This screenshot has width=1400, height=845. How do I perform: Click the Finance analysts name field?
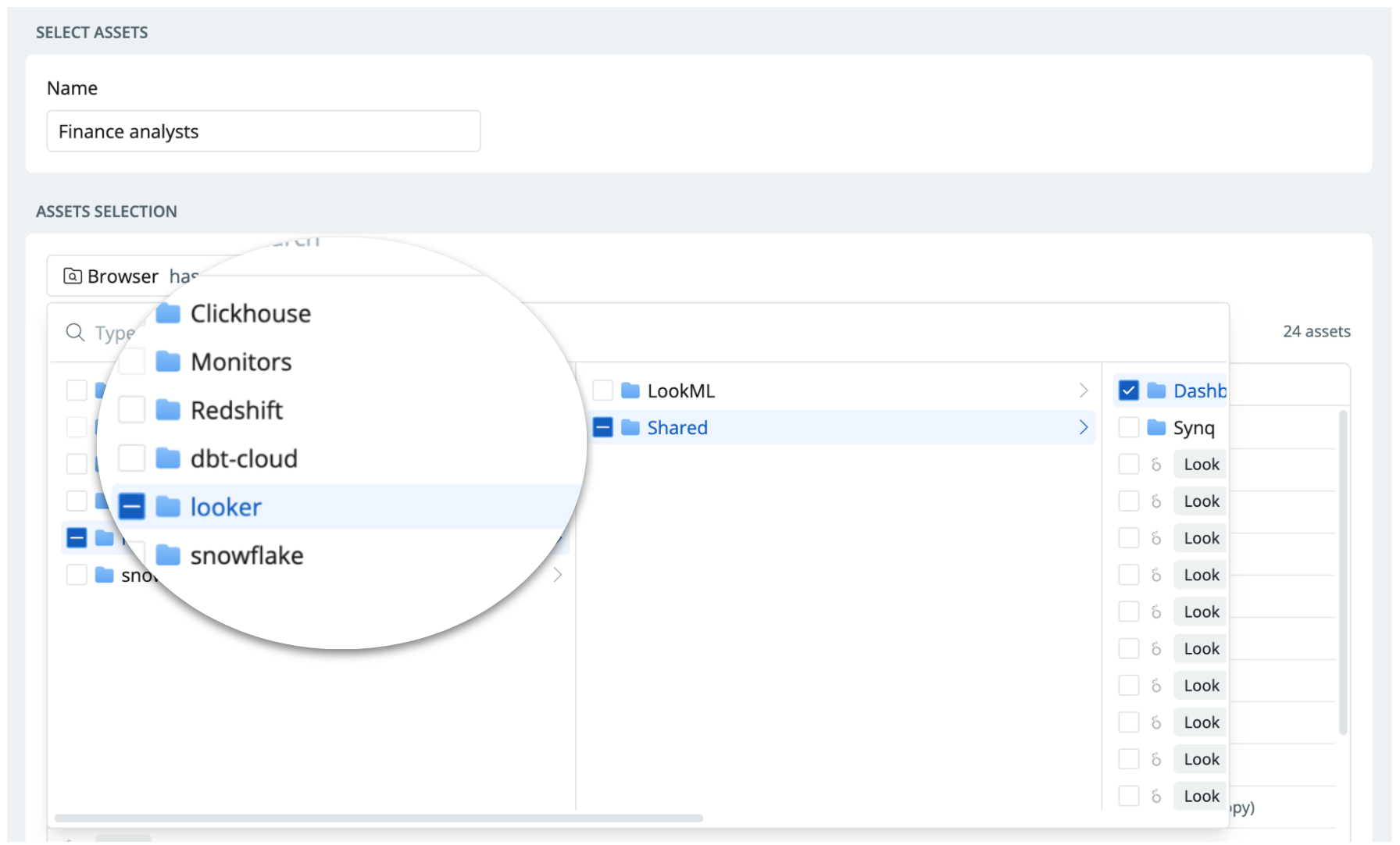pyautogui.click(x=263, y=131)
